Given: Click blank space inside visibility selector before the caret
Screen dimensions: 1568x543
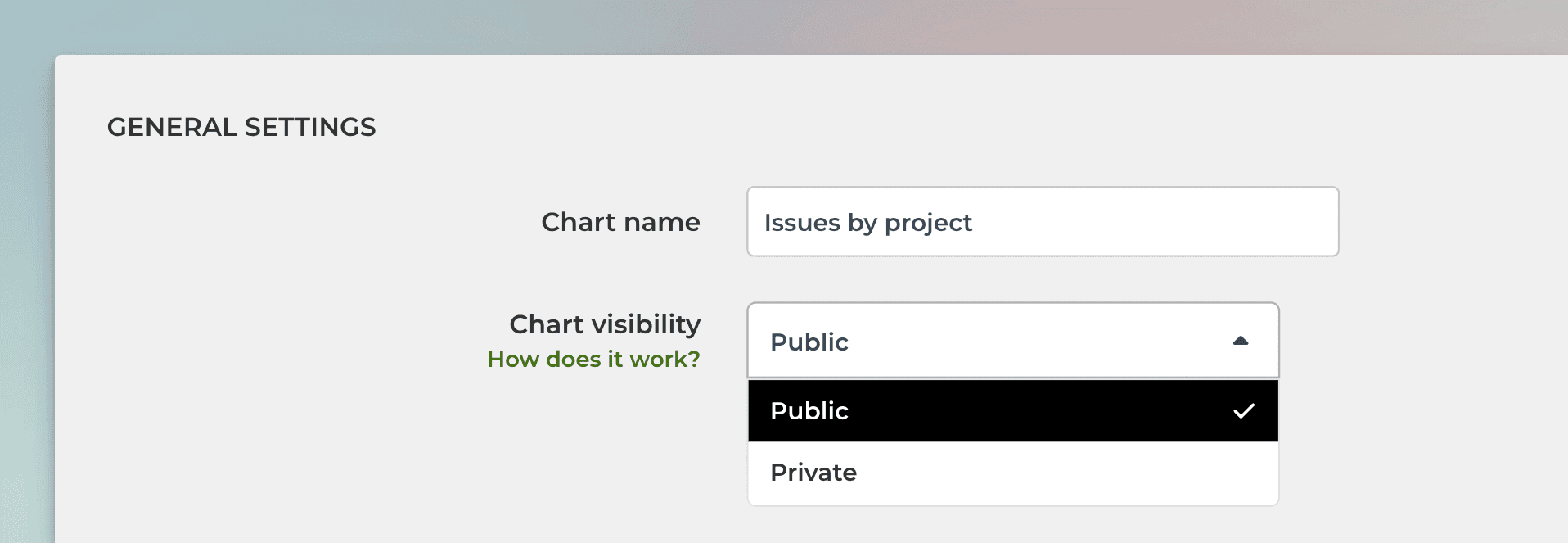Looking at the screenshot, I should 1048,341.
